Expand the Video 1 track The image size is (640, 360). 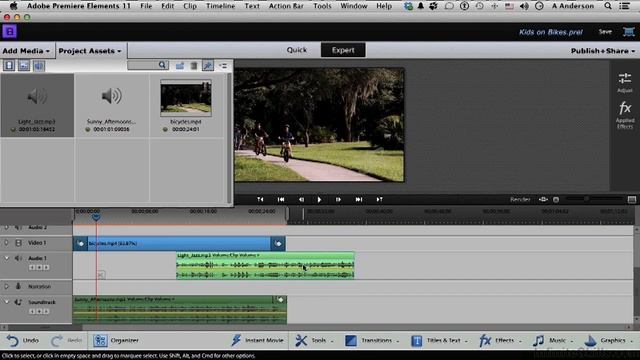tap(6, 243)
